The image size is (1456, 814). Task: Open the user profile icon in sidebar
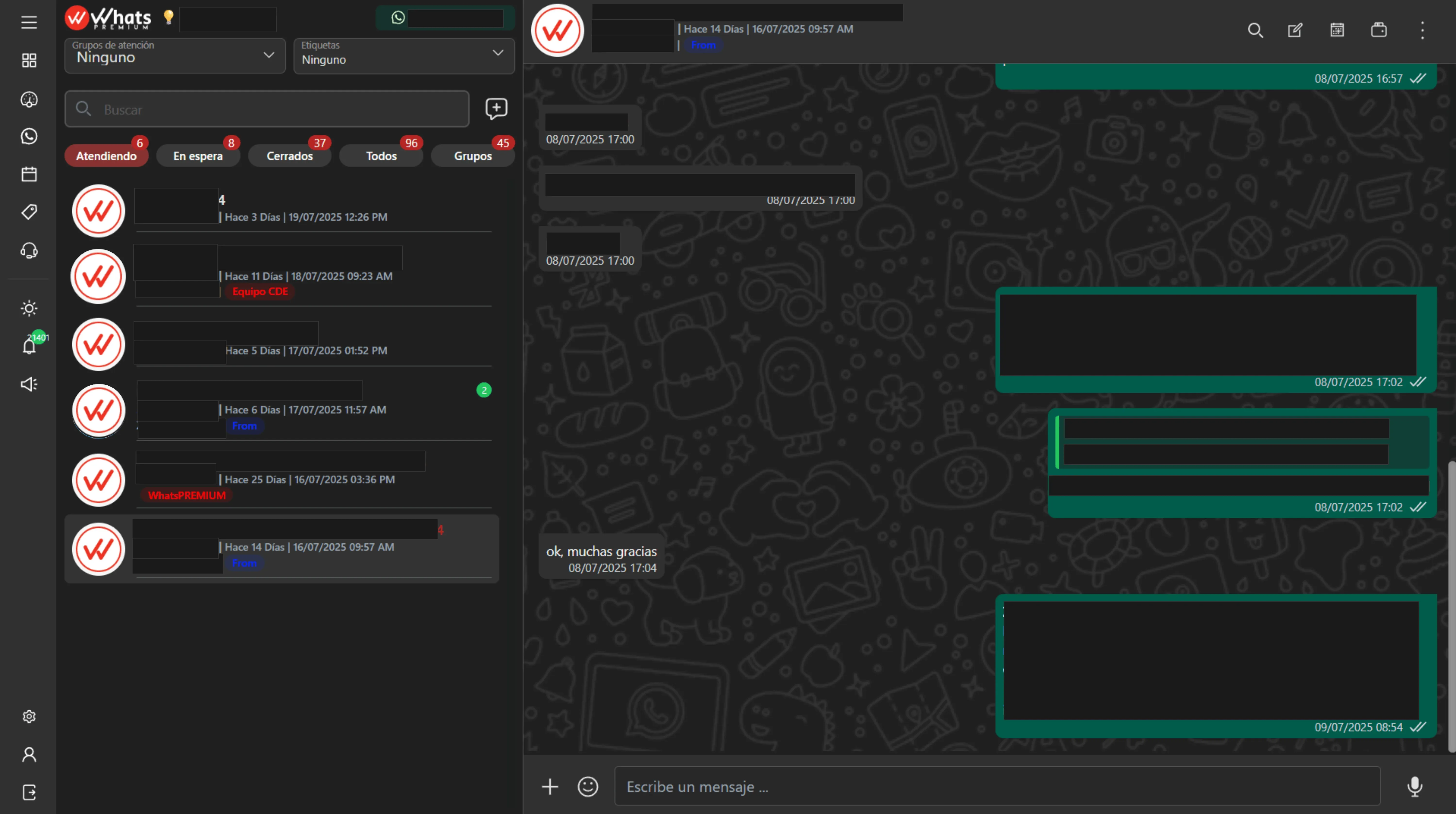coord(29,755)
